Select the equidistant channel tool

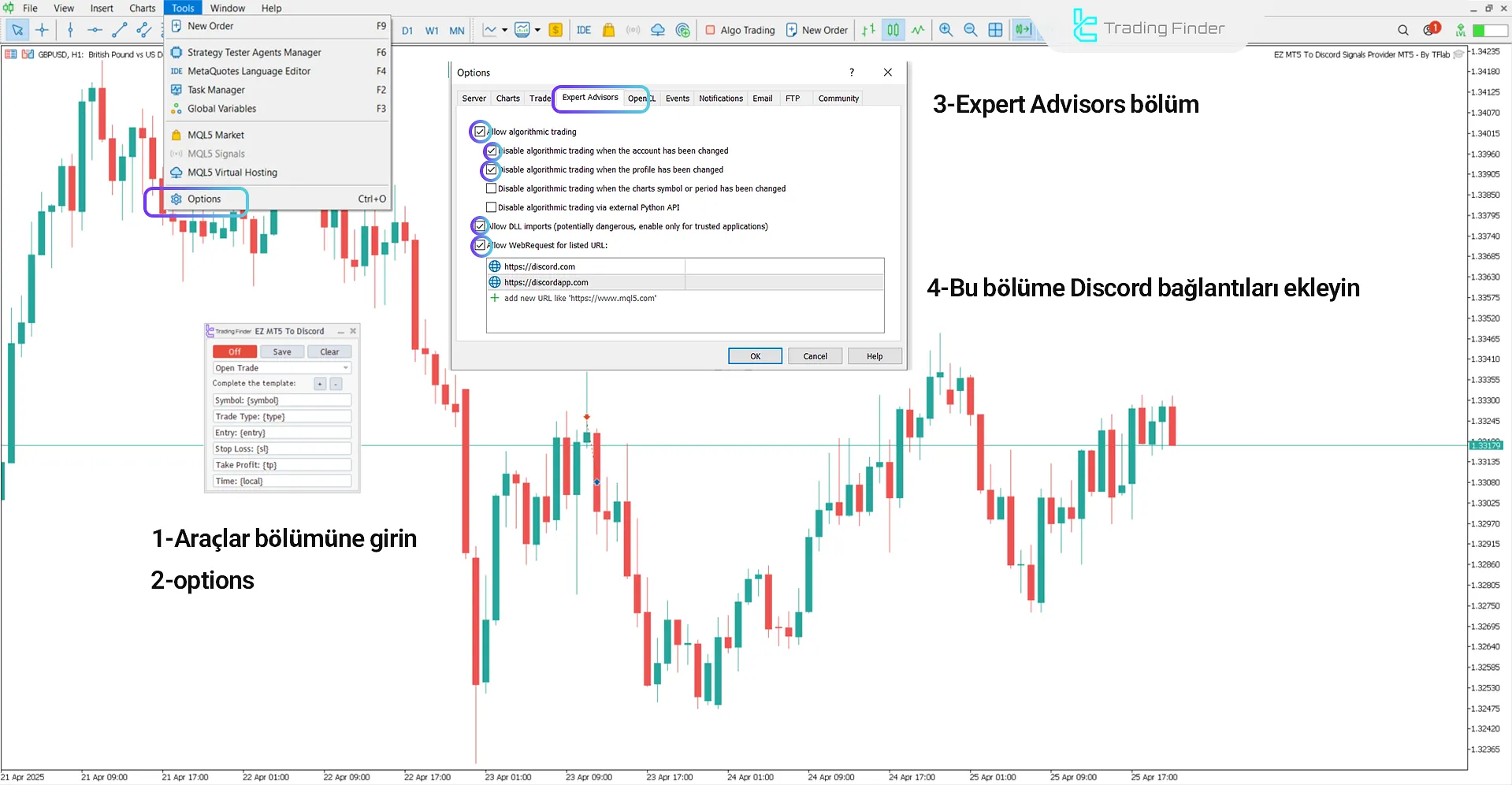tap(144, 30)
